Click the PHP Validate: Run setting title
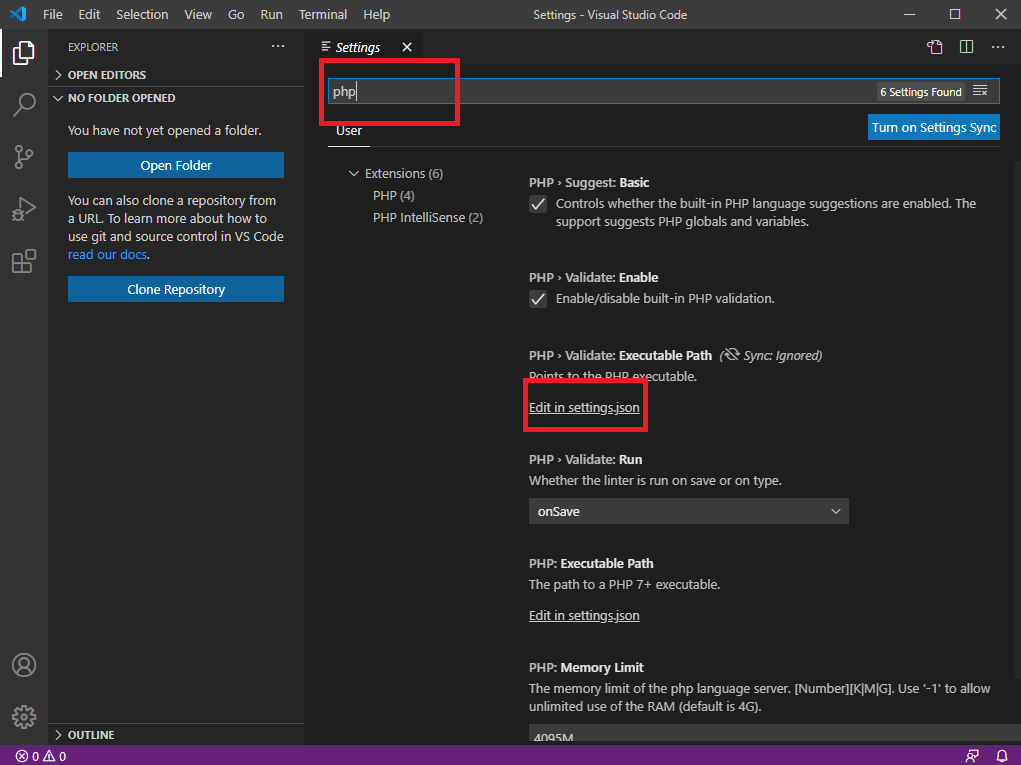This screenshot has height=765, width=1021. (585, 460)
